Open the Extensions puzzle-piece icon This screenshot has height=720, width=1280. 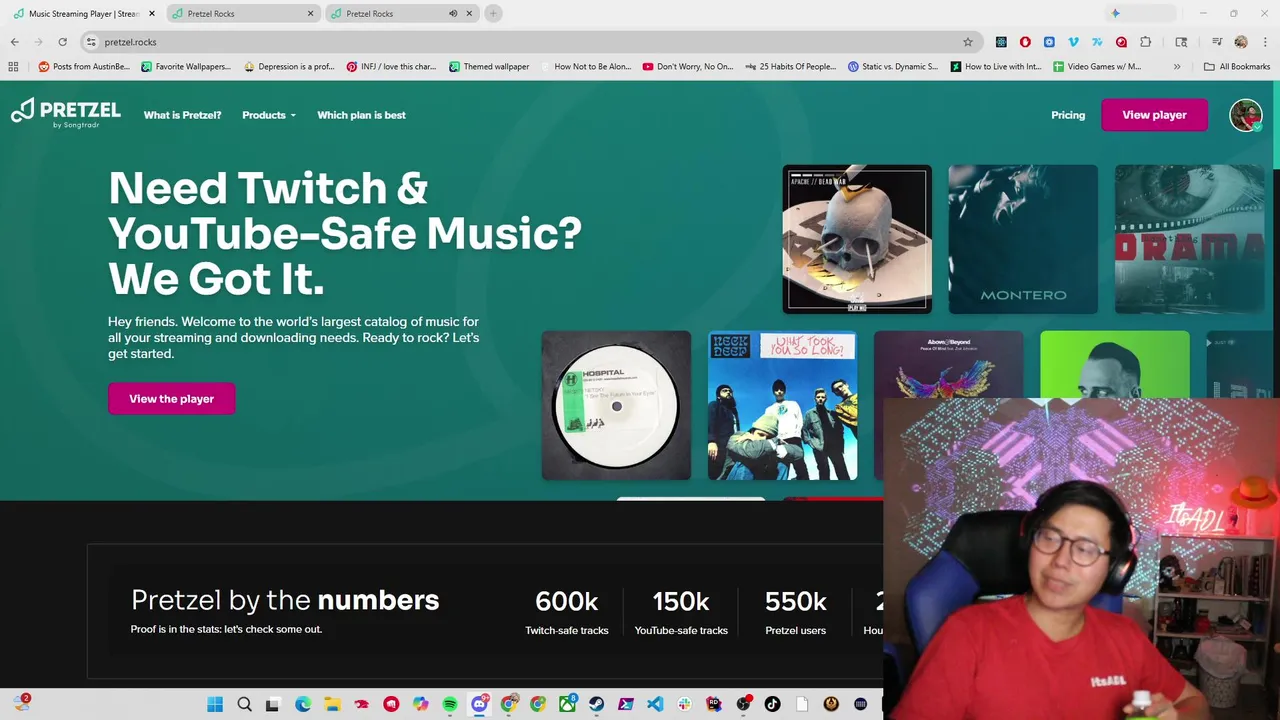(1145, 42)
